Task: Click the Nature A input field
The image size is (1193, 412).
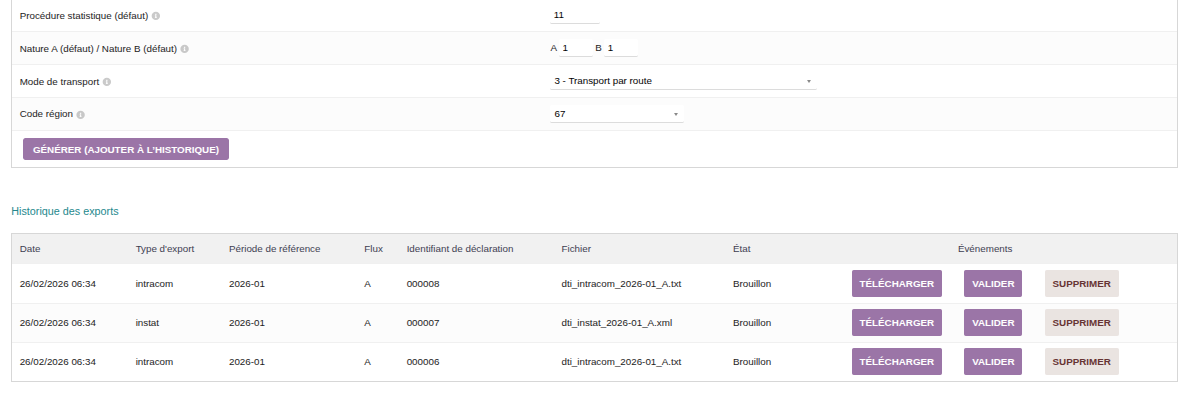Action: click(576, 48)
